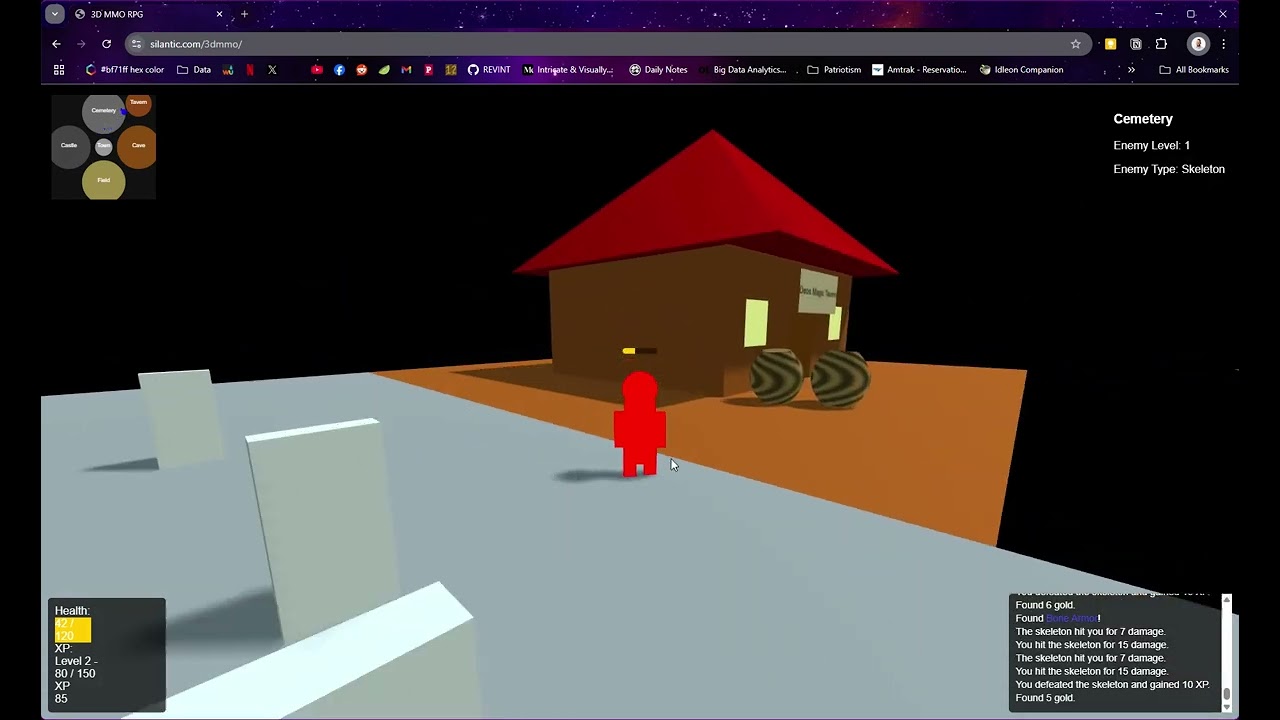Open the Daily Notes bookmark
Screen dimensions: 1280x720
tap(658, 70)
